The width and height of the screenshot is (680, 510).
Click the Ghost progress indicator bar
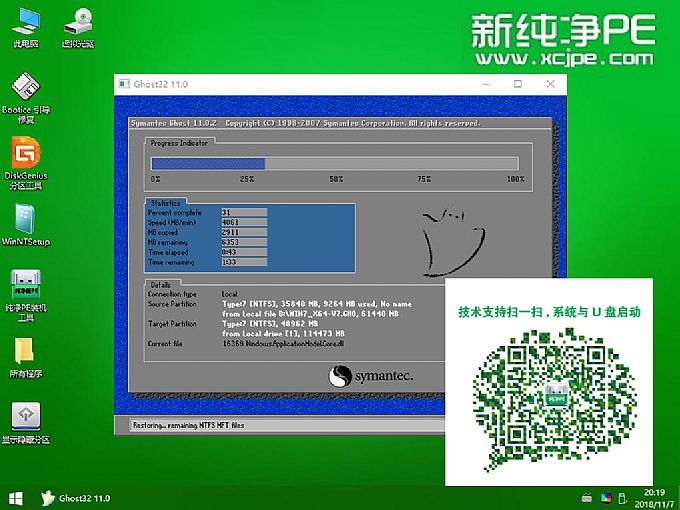click(x=335, y=164)
